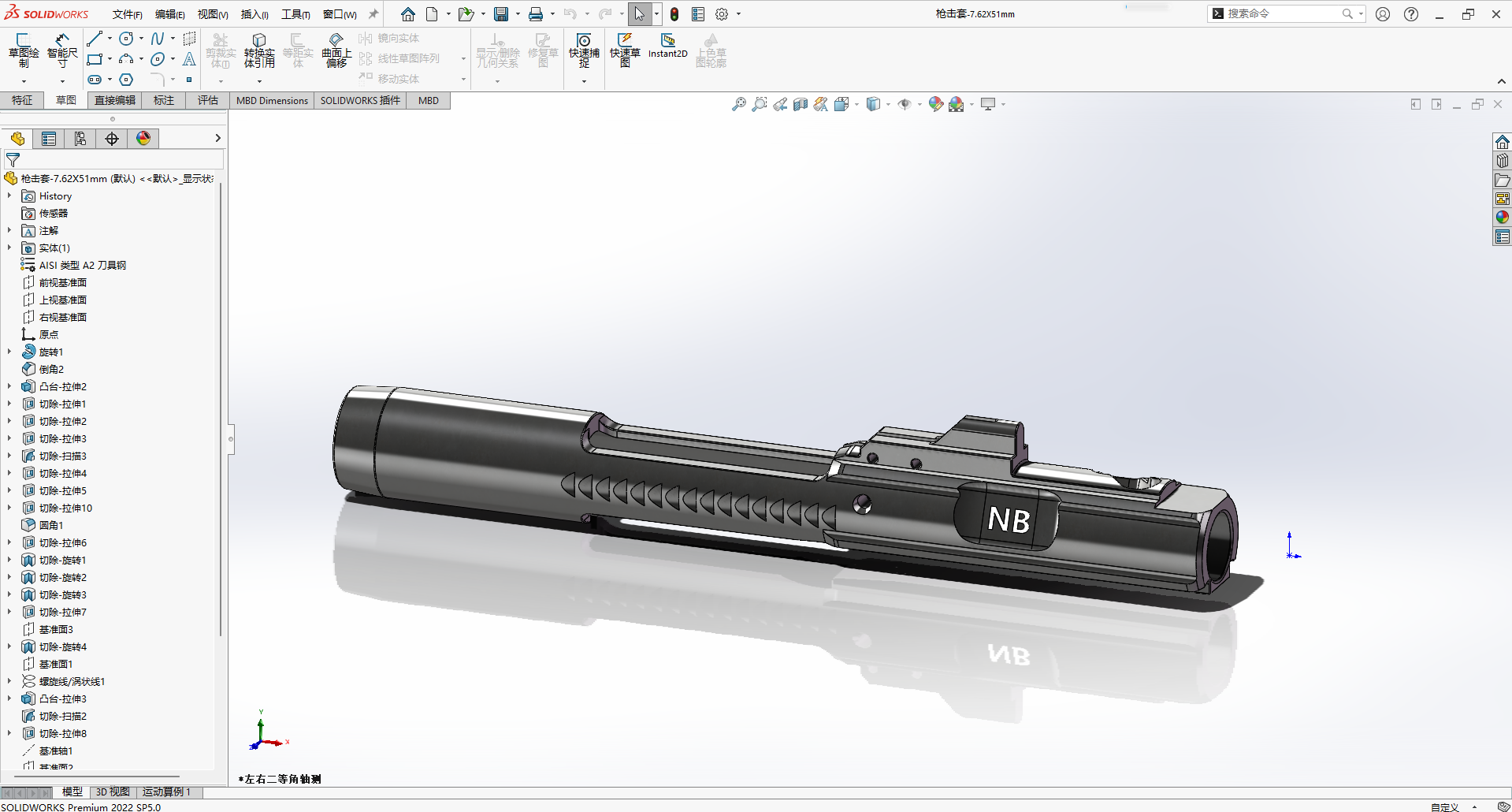
Task: Switch to the 运动算例 1 tab
Action: 166,792
